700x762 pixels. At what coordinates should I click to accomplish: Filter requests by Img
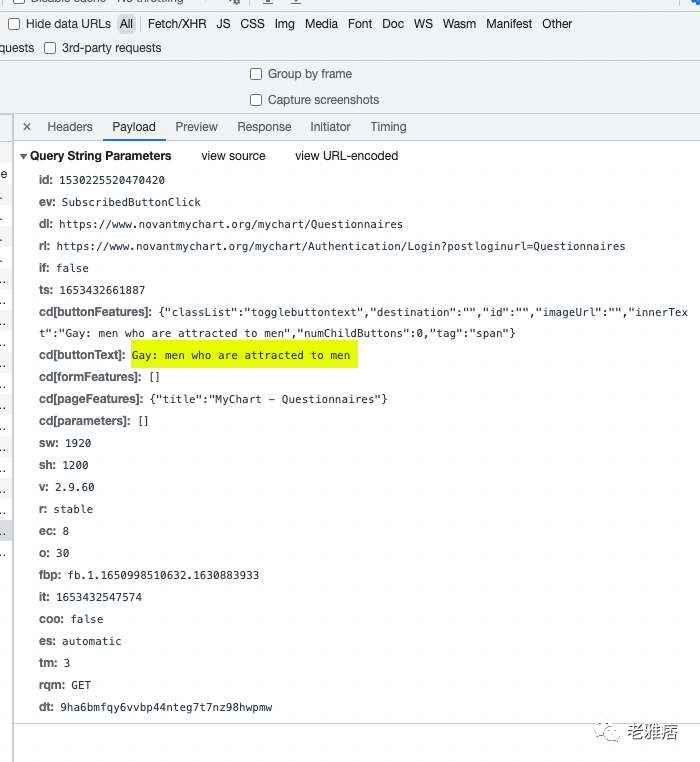284,24
